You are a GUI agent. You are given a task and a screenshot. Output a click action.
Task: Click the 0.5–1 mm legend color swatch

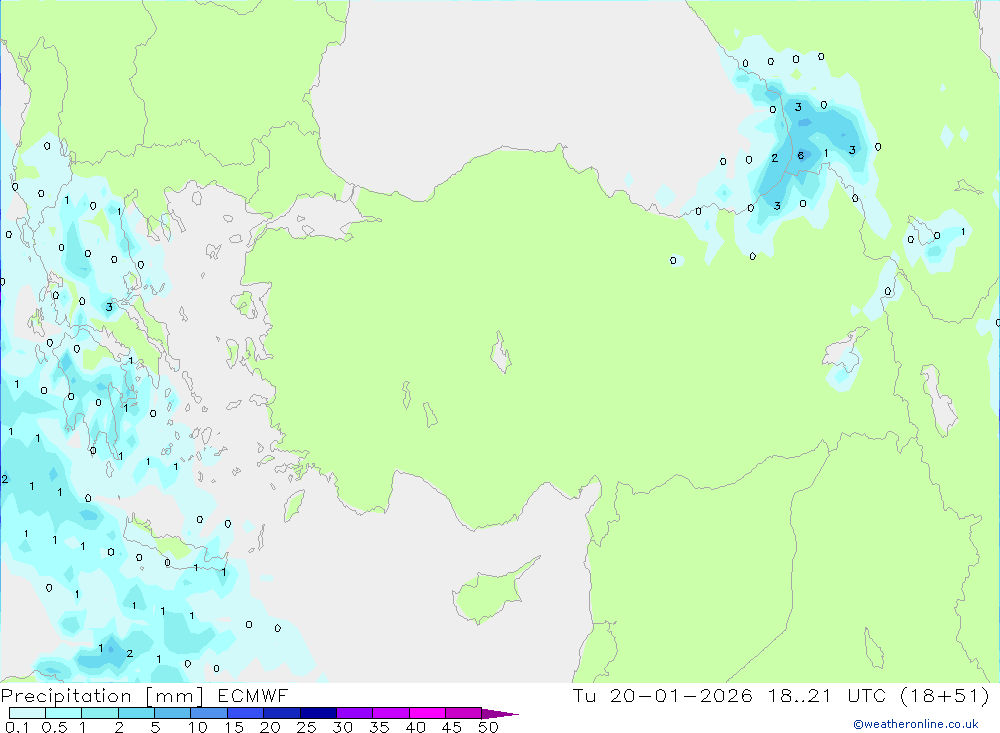click(x=64, y=713)
